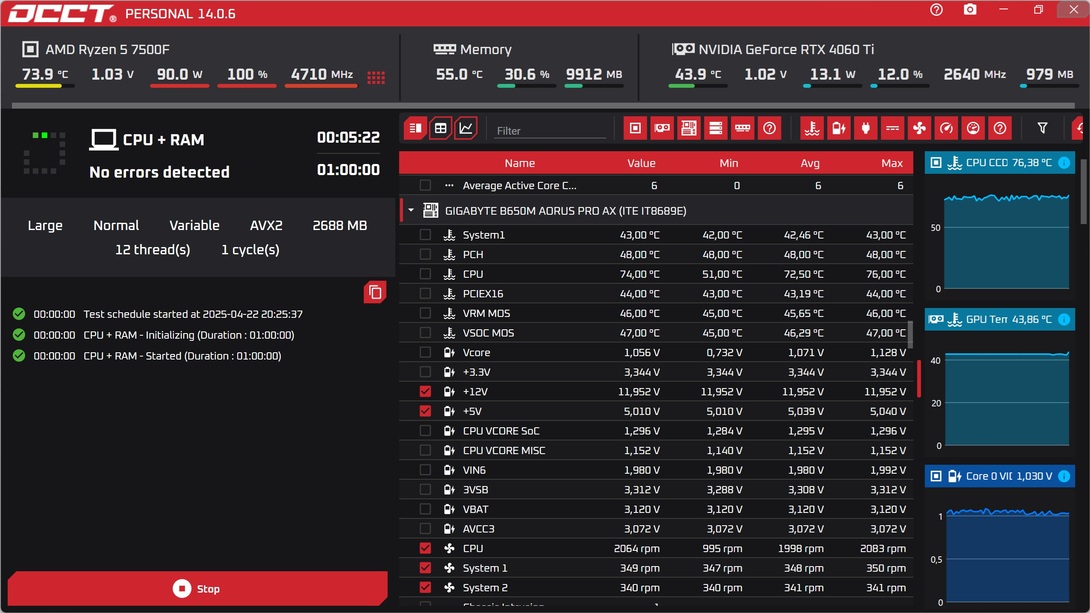Click the memory usage 30.6 % bar
Viewport: 1090px width, 613px height.
(526, 86)
